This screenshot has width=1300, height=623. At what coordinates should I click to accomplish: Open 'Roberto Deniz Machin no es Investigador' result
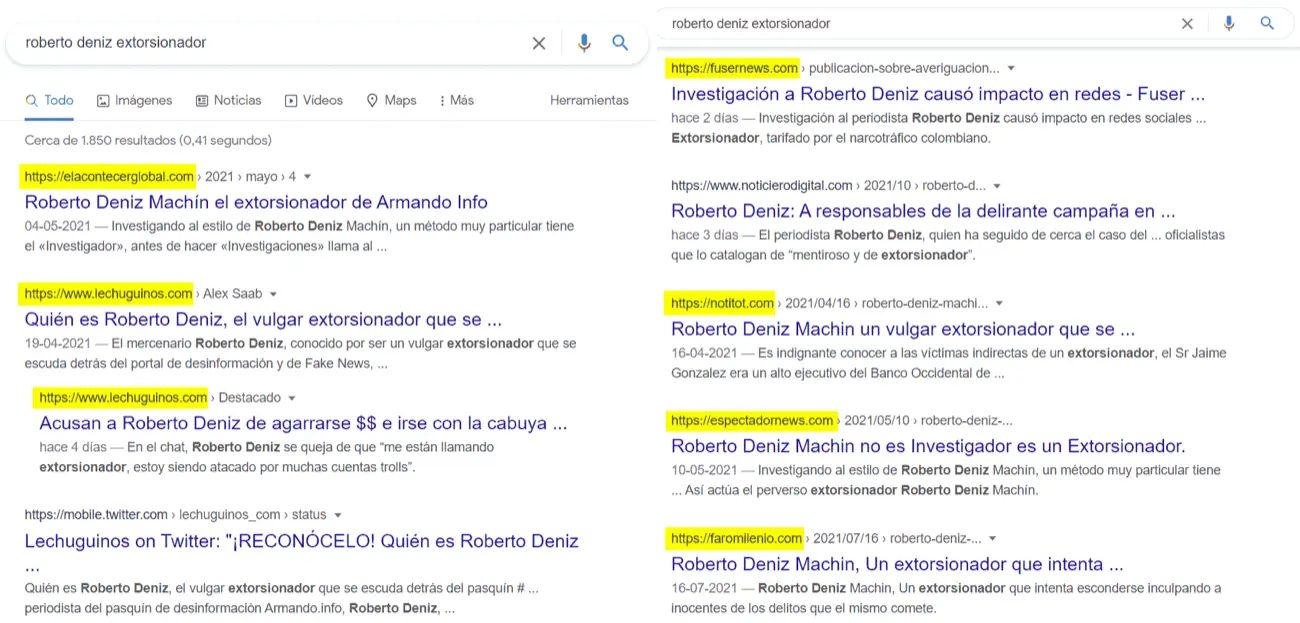927,446
